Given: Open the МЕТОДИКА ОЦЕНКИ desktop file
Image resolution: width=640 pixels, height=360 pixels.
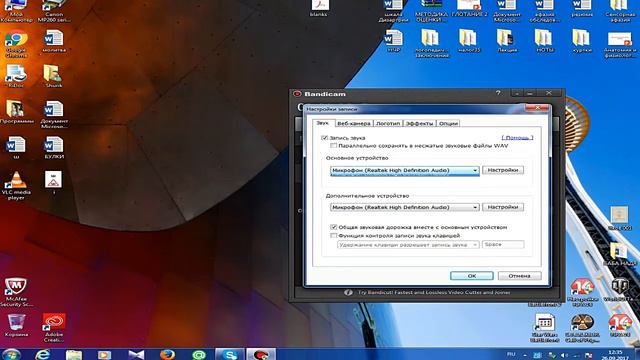Looking at the screenshot, I should coord(431,11).
